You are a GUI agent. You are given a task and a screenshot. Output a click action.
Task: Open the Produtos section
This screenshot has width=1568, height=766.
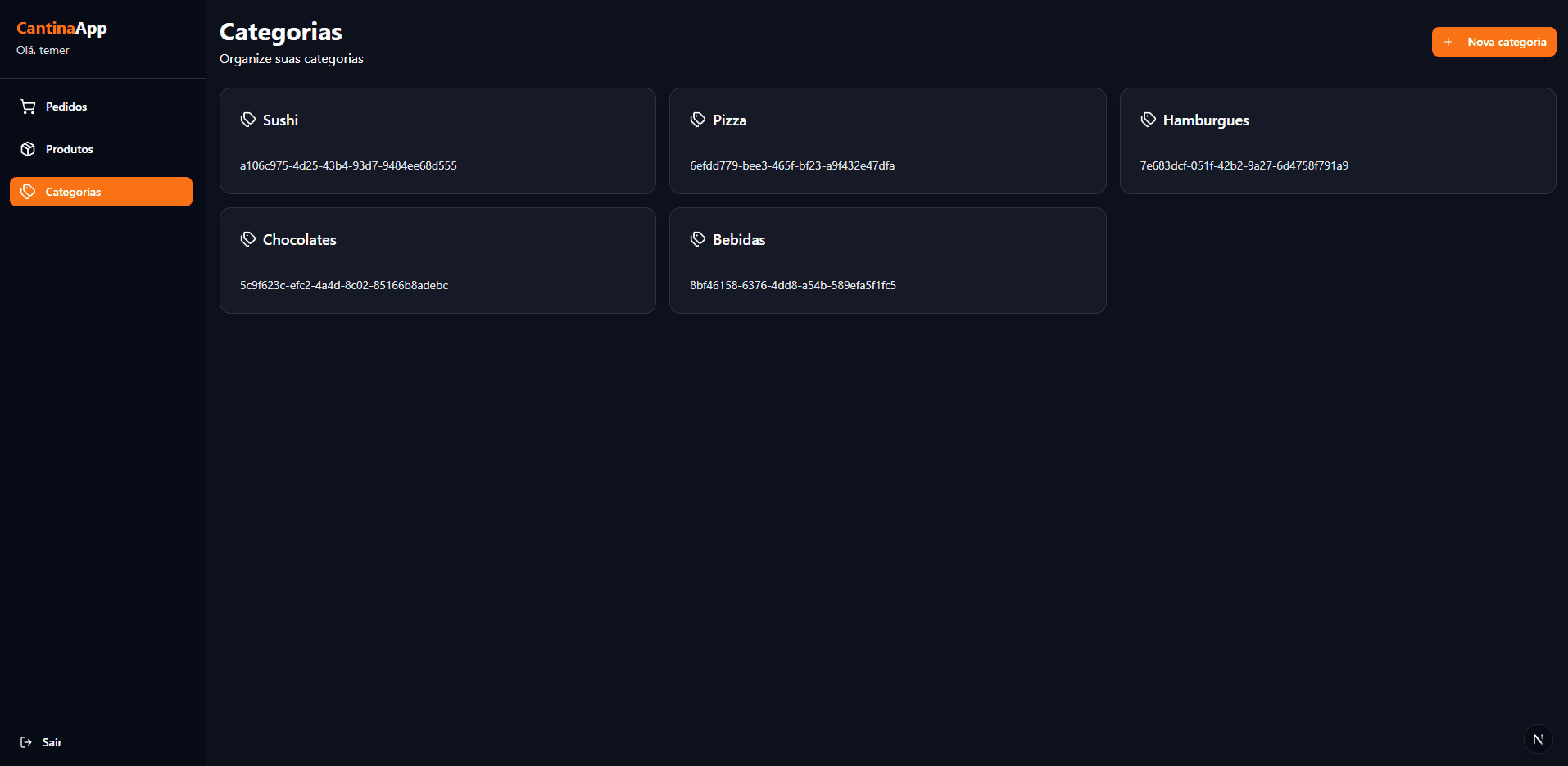click(69, 149)
